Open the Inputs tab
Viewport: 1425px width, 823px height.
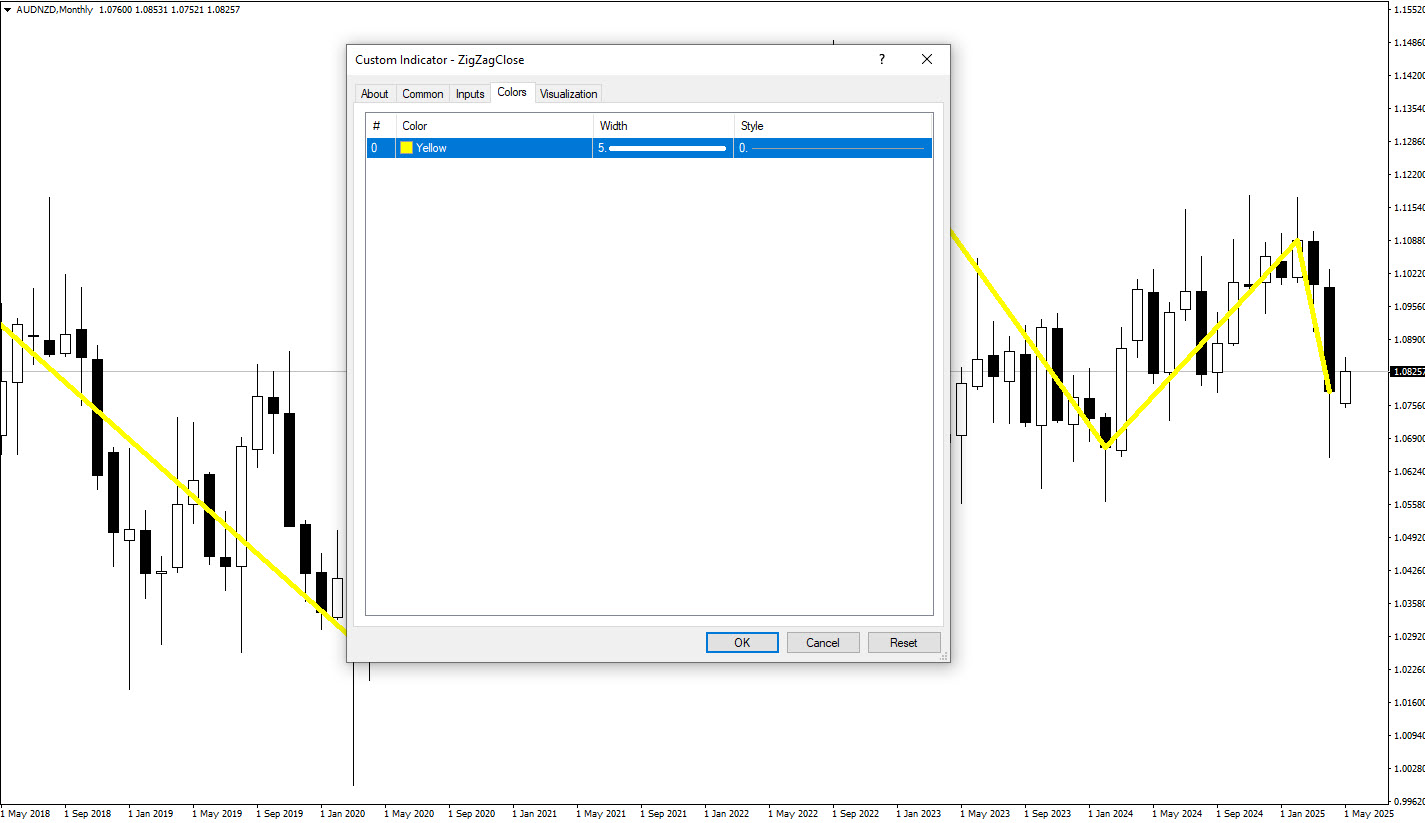point(470,94)
